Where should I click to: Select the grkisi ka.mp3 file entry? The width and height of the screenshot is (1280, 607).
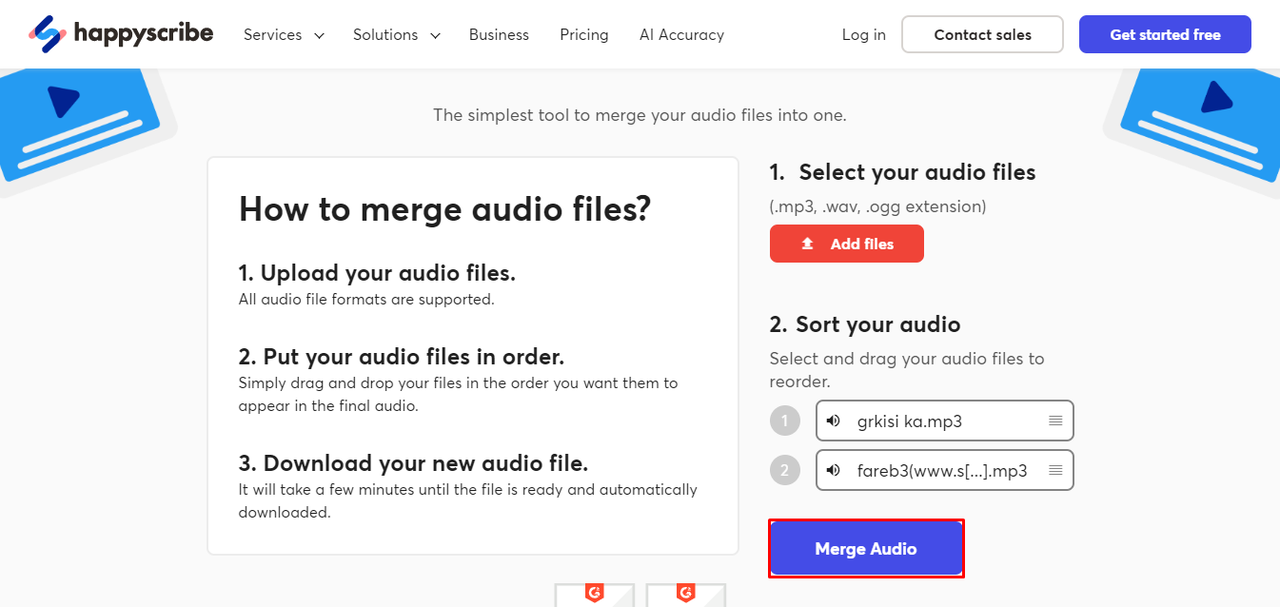click(945, 421)
